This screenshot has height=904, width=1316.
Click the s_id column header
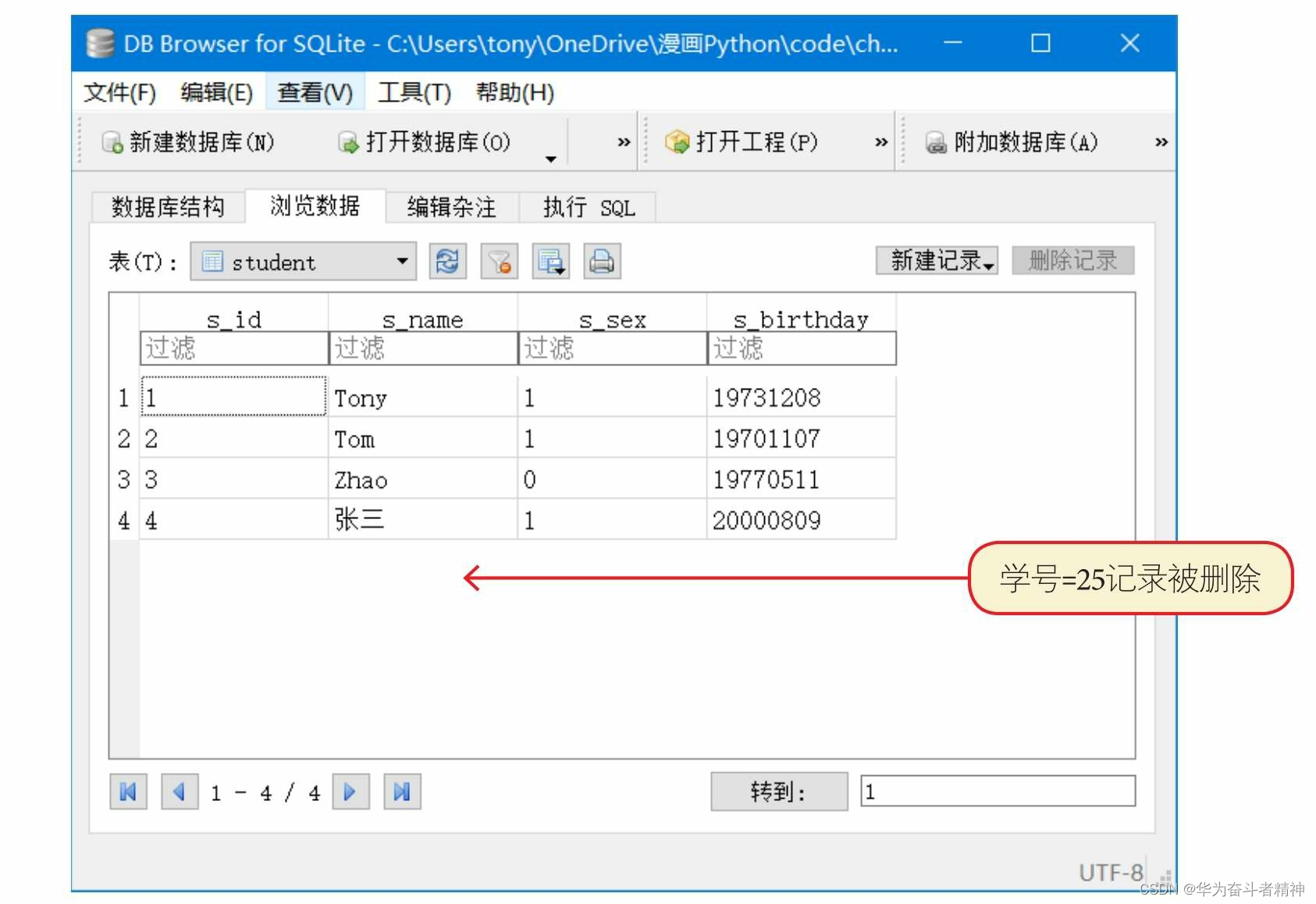pyautogui.click(x=234, y=319)
